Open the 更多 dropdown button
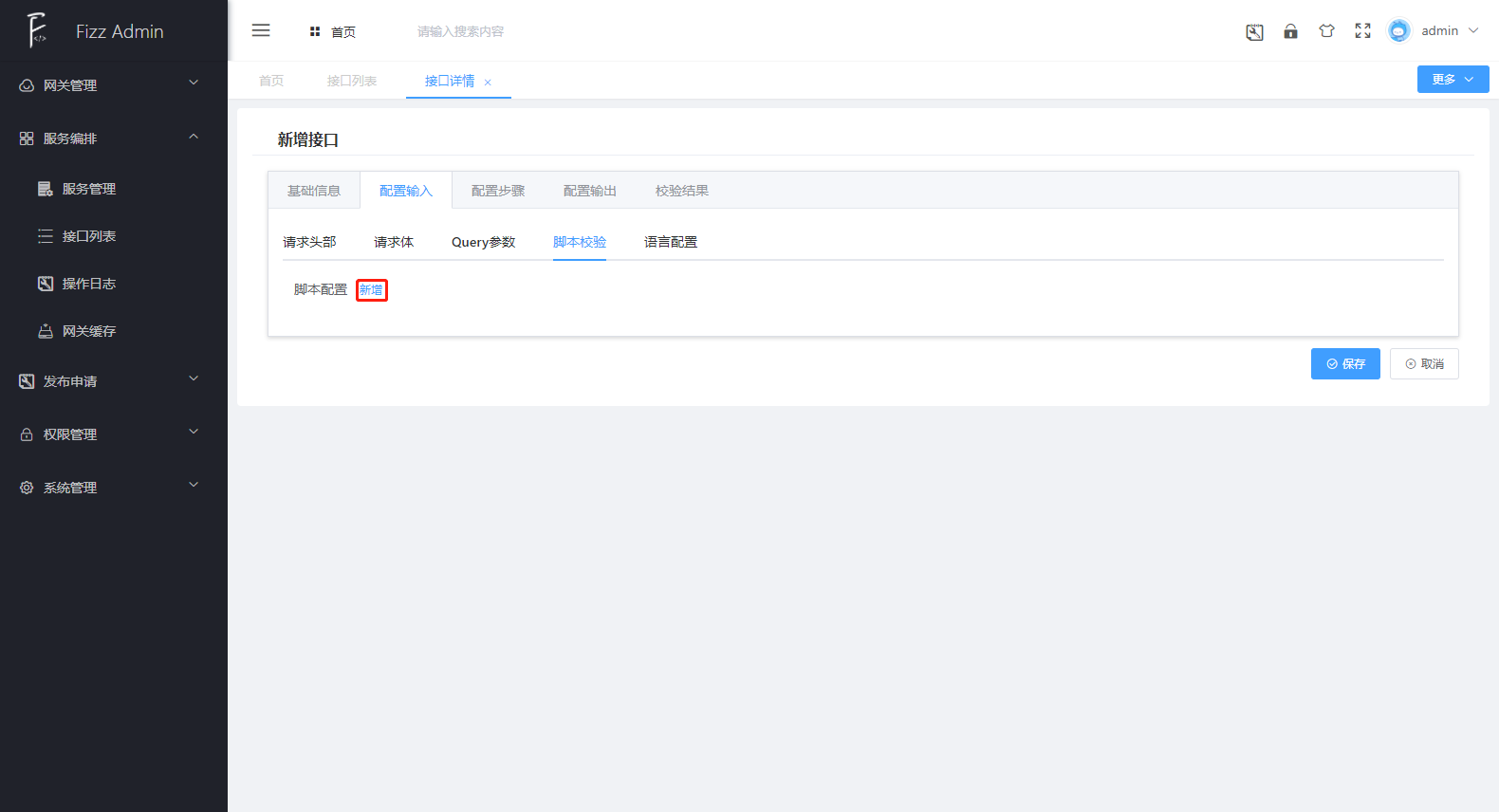The image size is (1499, 812). coord(1452,80)
